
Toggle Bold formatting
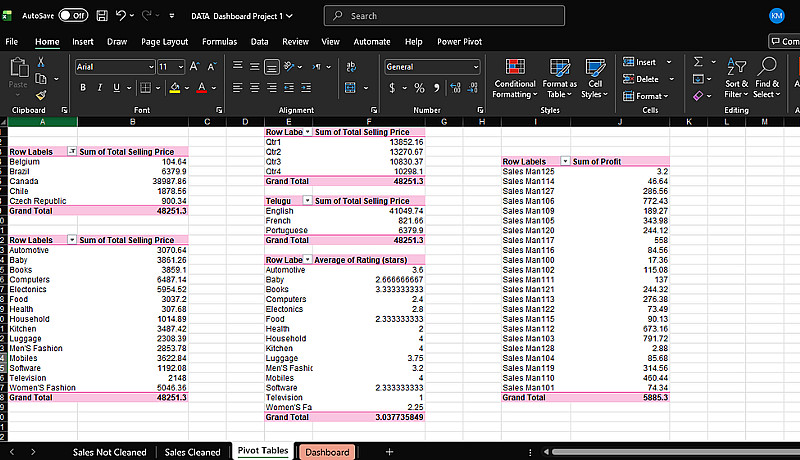coord(84,88)
